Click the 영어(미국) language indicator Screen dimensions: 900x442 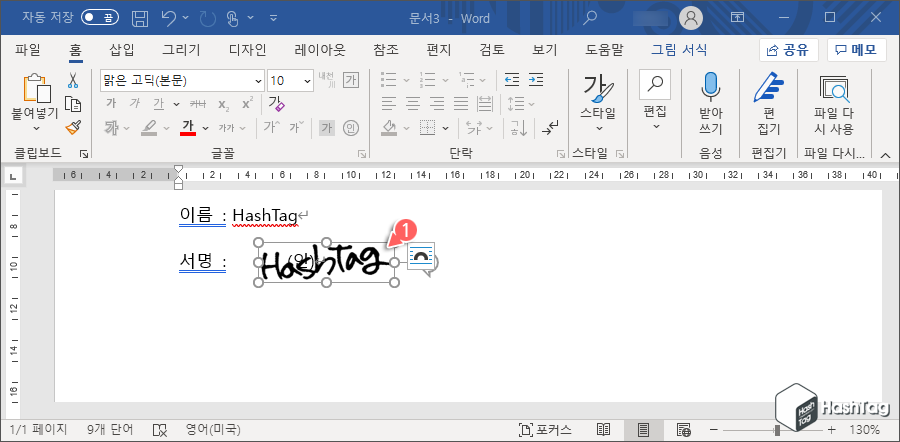213,429
